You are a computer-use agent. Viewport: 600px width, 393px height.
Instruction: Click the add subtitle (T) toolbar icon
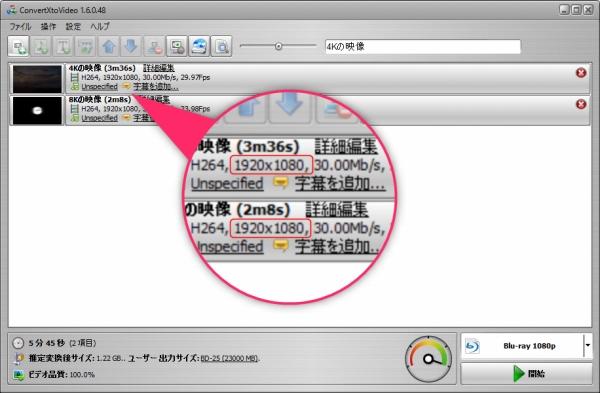click(x=63, y=47)
